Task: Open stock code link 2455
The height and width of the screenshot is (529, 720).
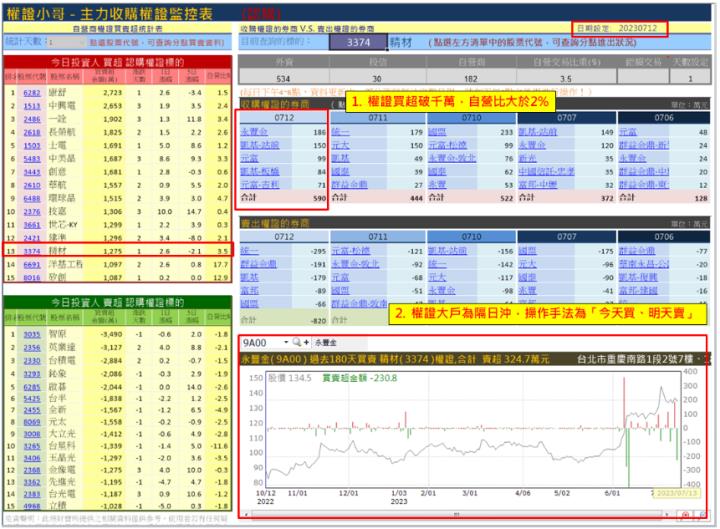Action: pyautogui.click(x=32, y=410)
